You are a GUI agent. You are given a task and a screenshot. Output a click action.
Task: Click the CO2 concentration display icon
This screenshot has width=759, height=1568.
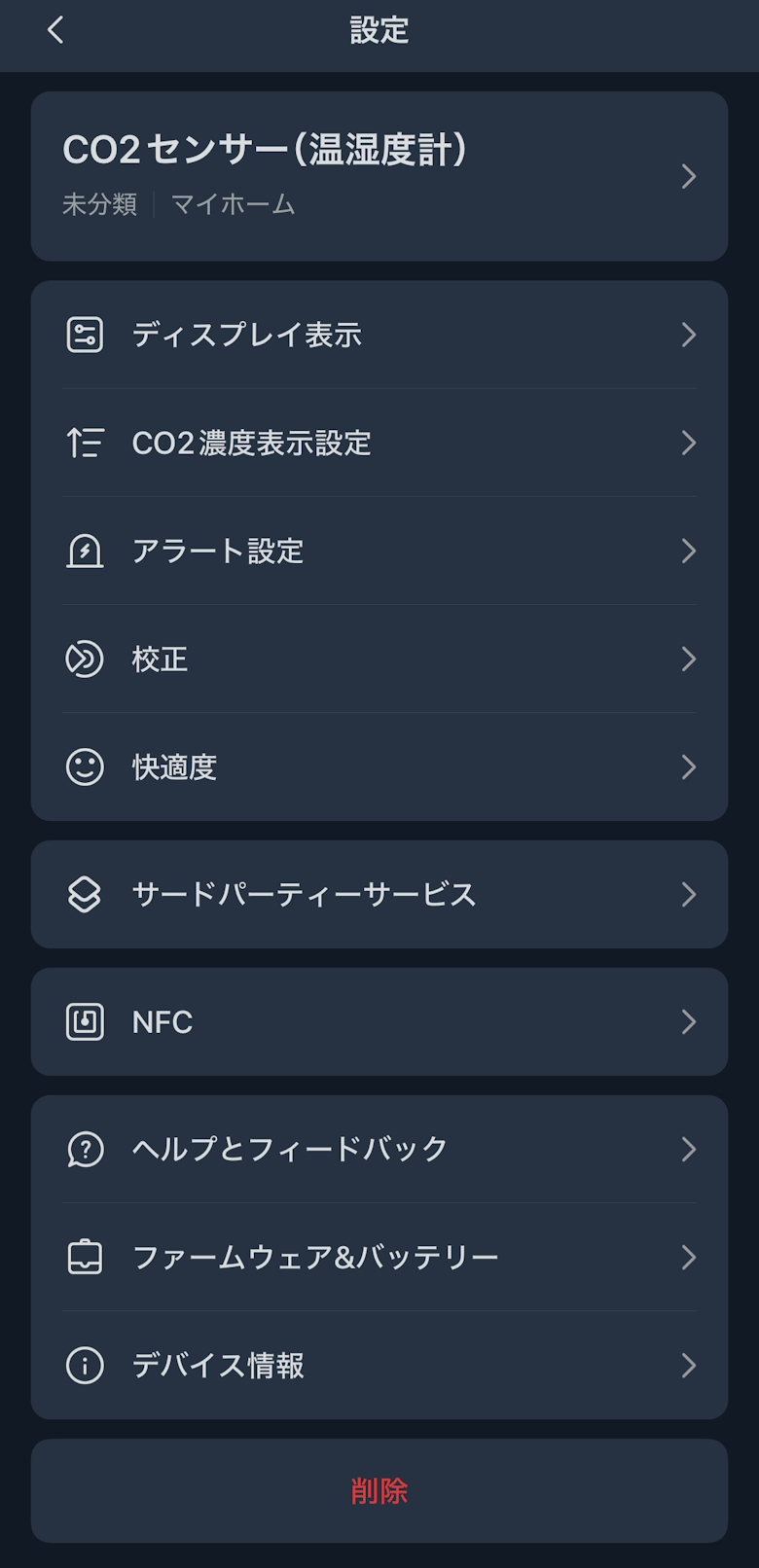pos(85,443)
